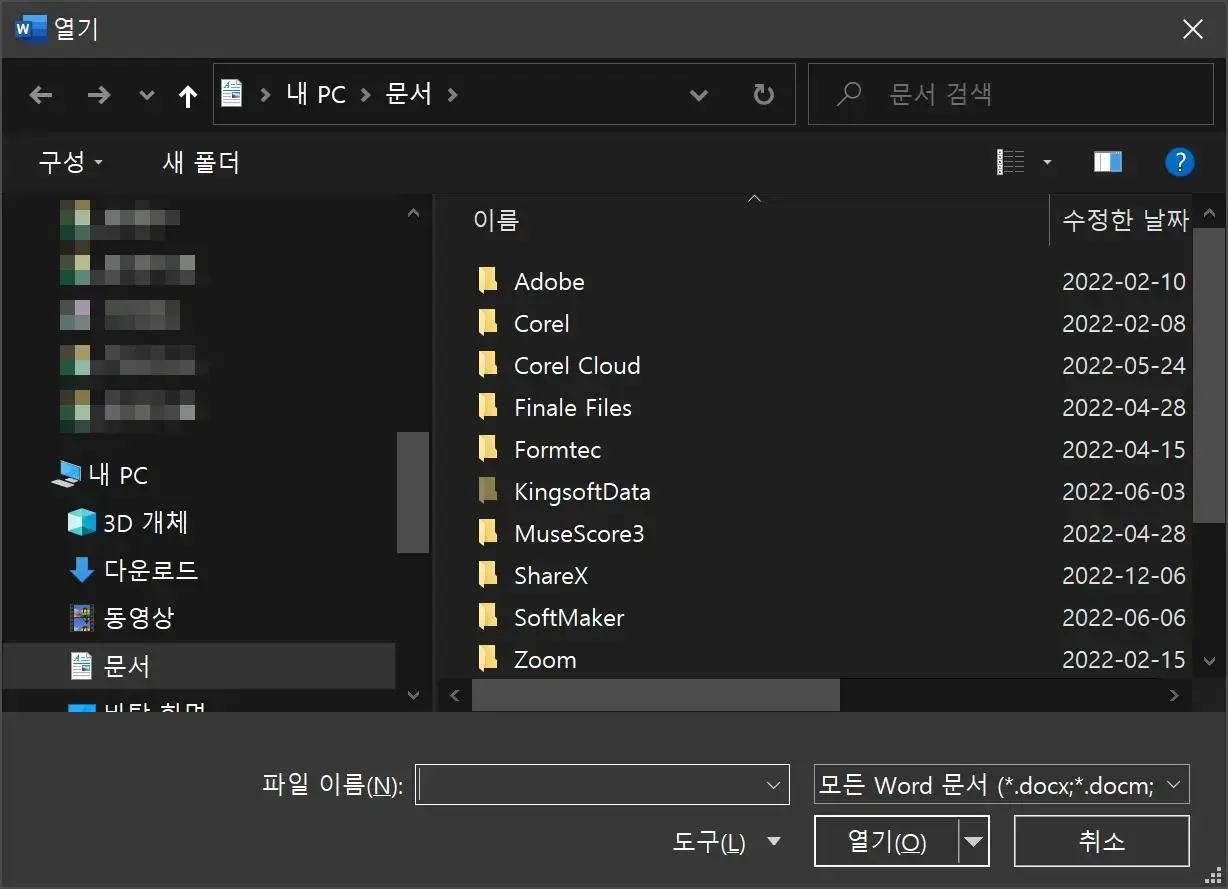This screenshot has width=1228, height=889.
Task: Select the Zoom folder
Action: click(545, 660)
